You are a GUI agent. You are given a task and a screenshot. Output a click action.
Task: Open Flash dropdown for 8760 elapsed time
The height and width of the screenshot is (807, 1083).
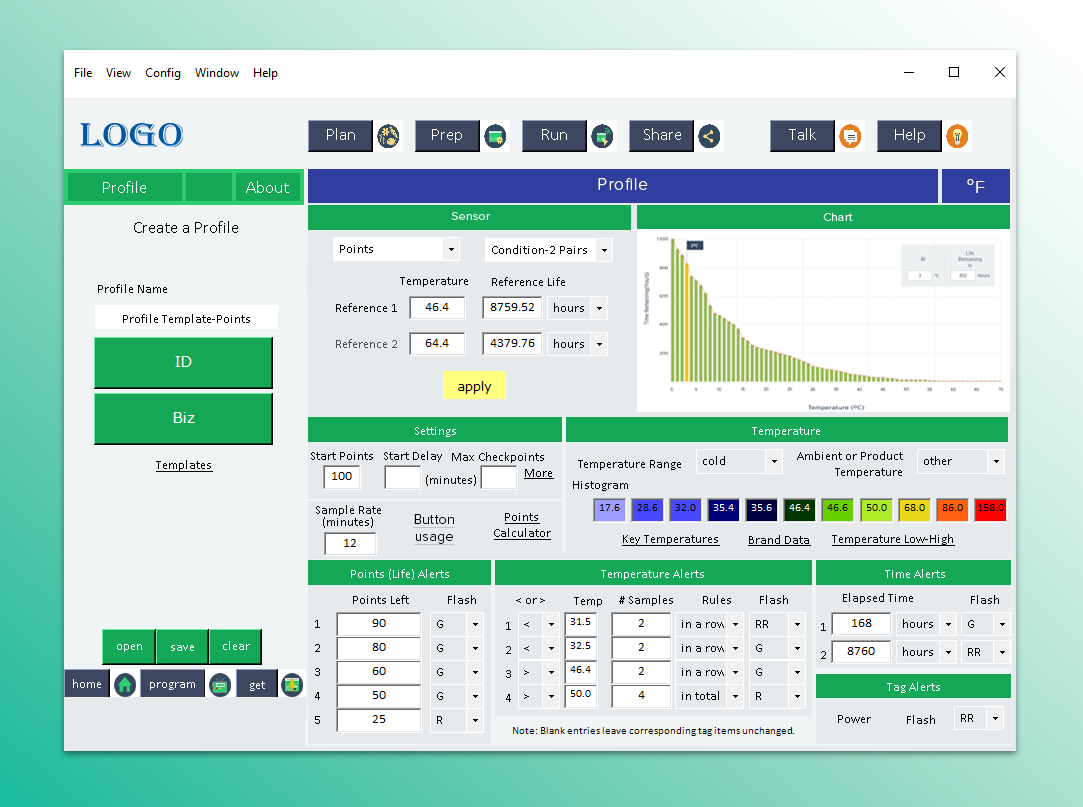pos(986,652)
